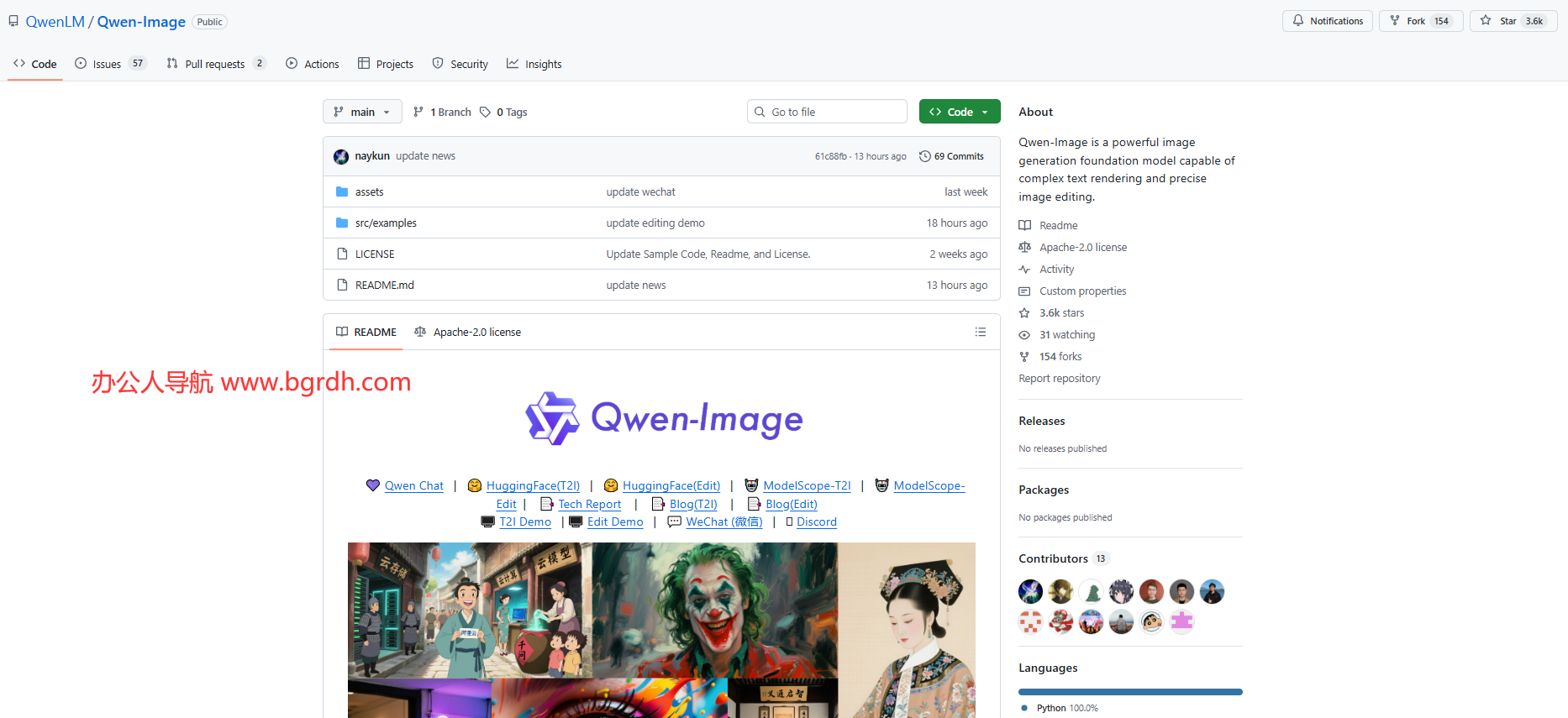Open the Tech Report link
The height and width of the screenshot is (718, 1568).
tap(589, 505)
